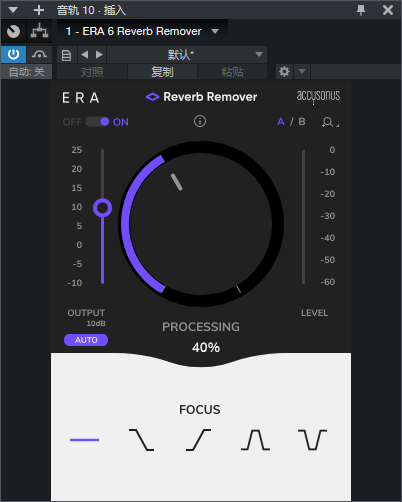Select the flat focus curve
Image resolution: width=402 pixels, height=502 pixels.
[x=84, y=440]
